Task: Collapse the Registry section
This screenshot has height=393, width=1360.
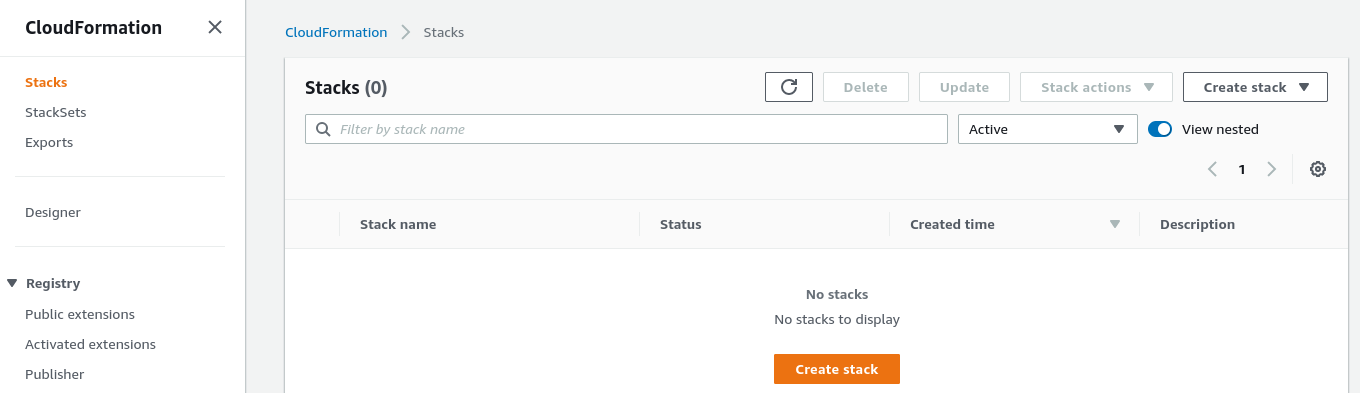Action: (12, 283)
